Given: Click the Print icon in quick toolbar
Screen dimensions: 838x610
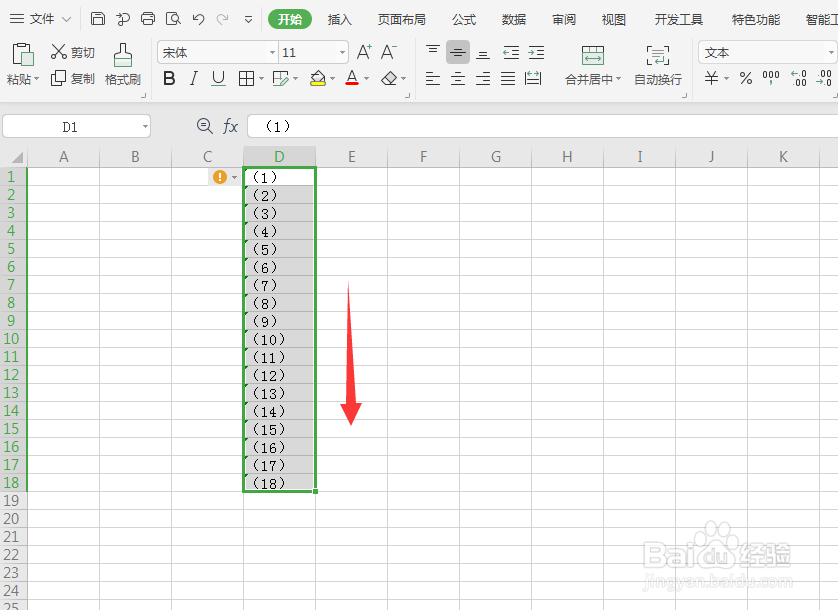Looking at the screenshot, I should tap(148, 19).
